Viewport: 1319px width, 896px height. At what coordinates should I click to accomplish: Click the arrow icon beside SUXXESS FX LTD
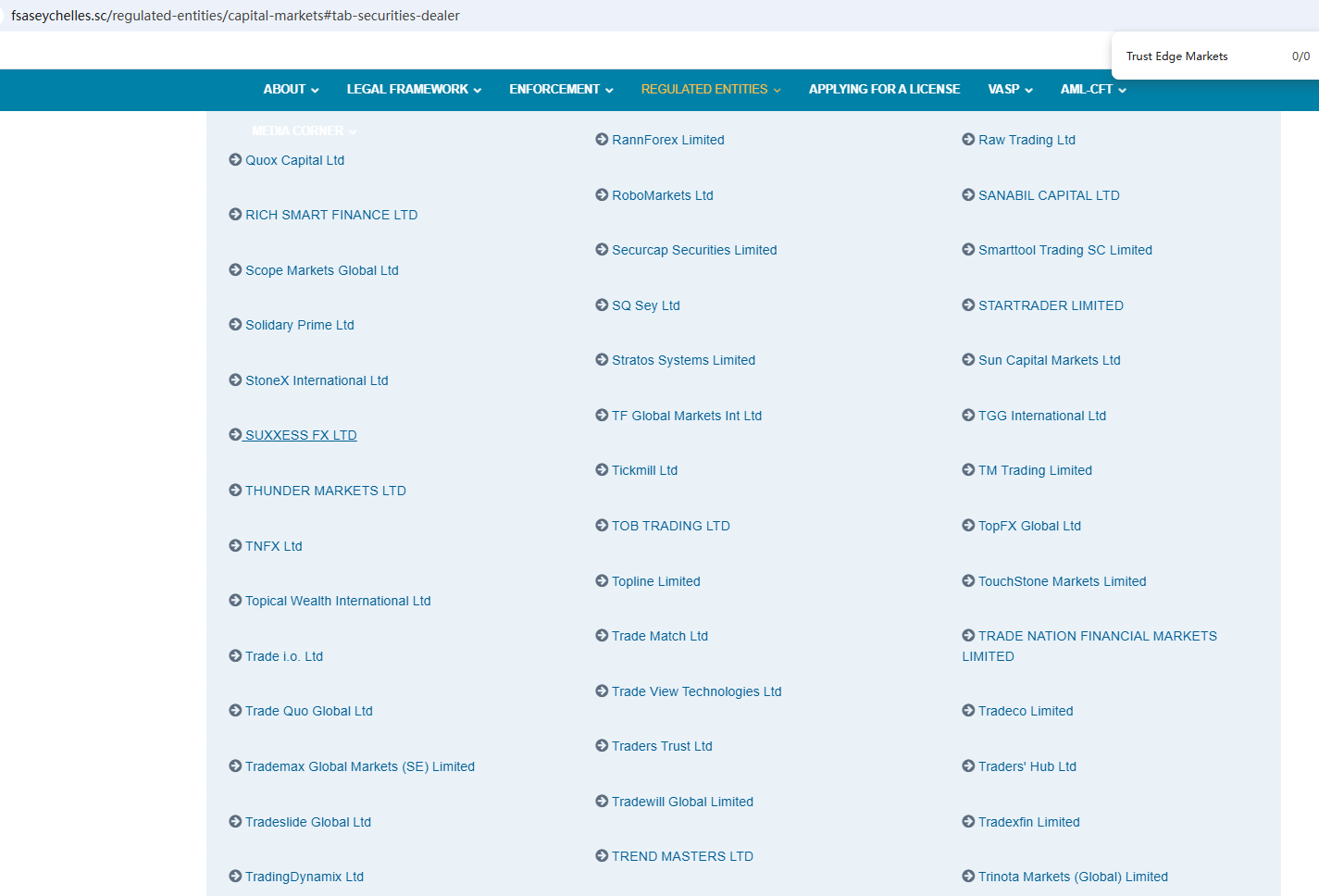(x=235, y=435)
